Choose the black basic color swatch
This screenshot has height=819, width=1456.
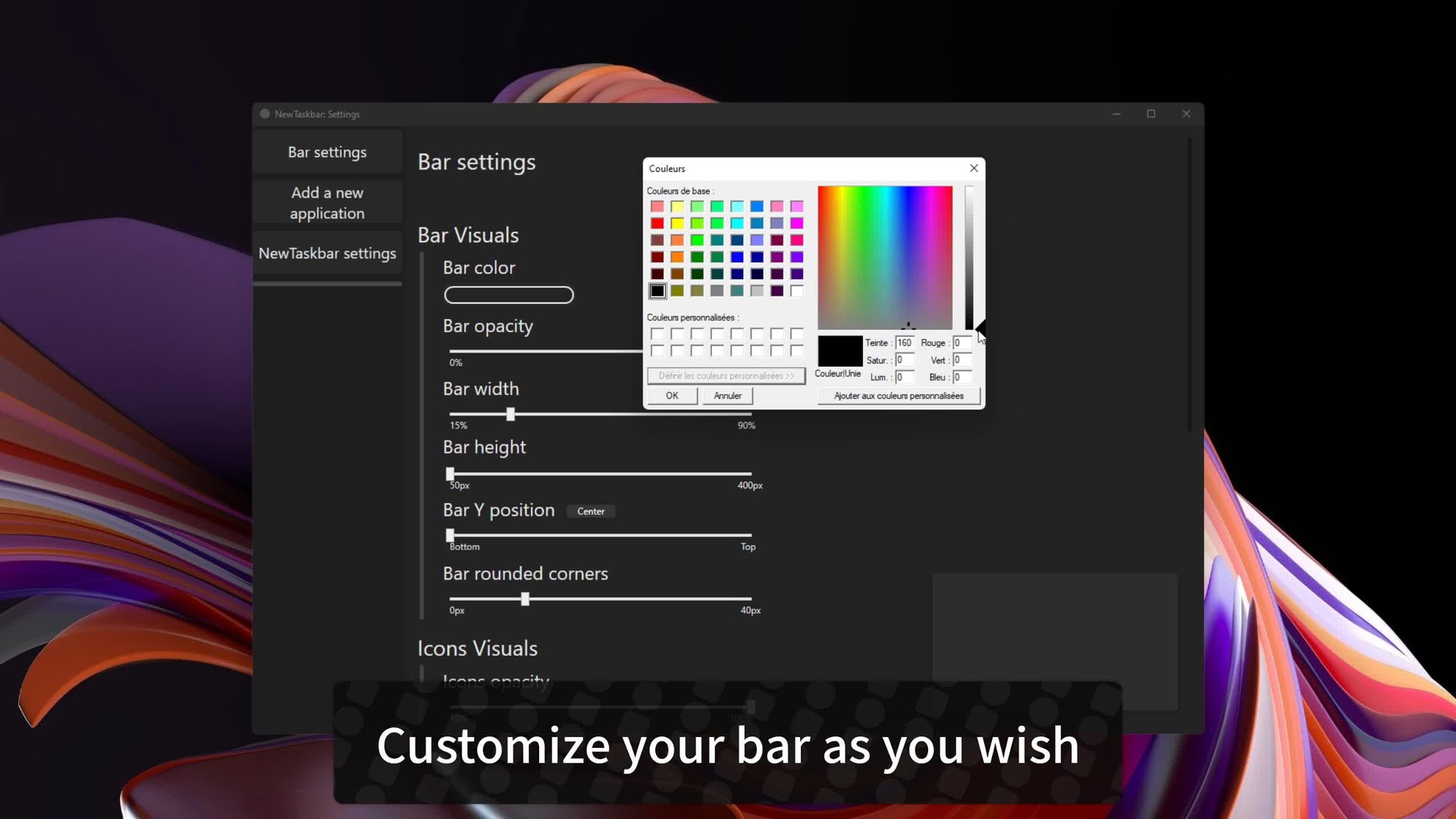657,291
